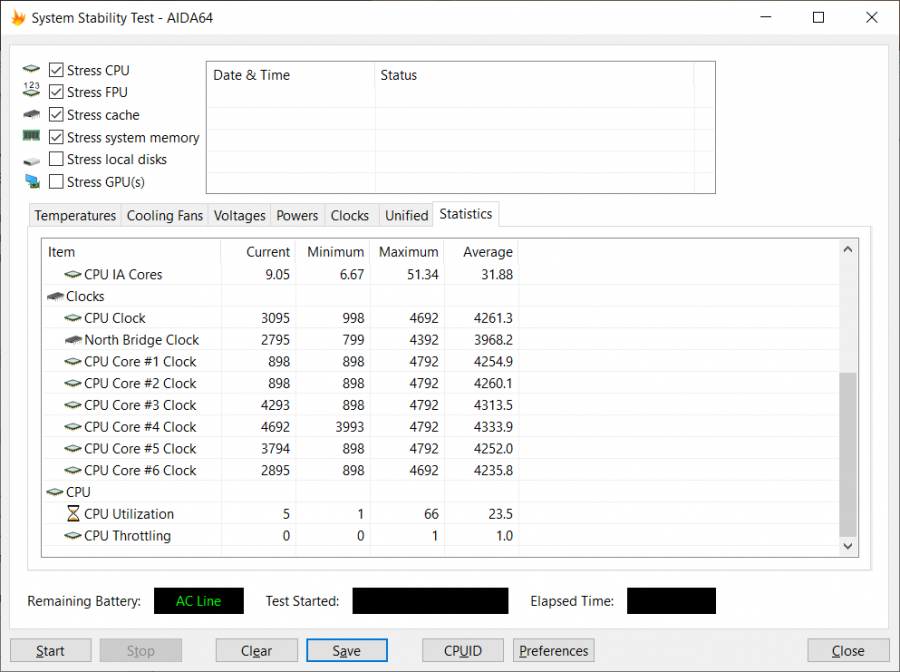This screenshot has width=900, height=672.
Task: Click the AIDA64 flame icon in title bar
Action: pos(18,18)
